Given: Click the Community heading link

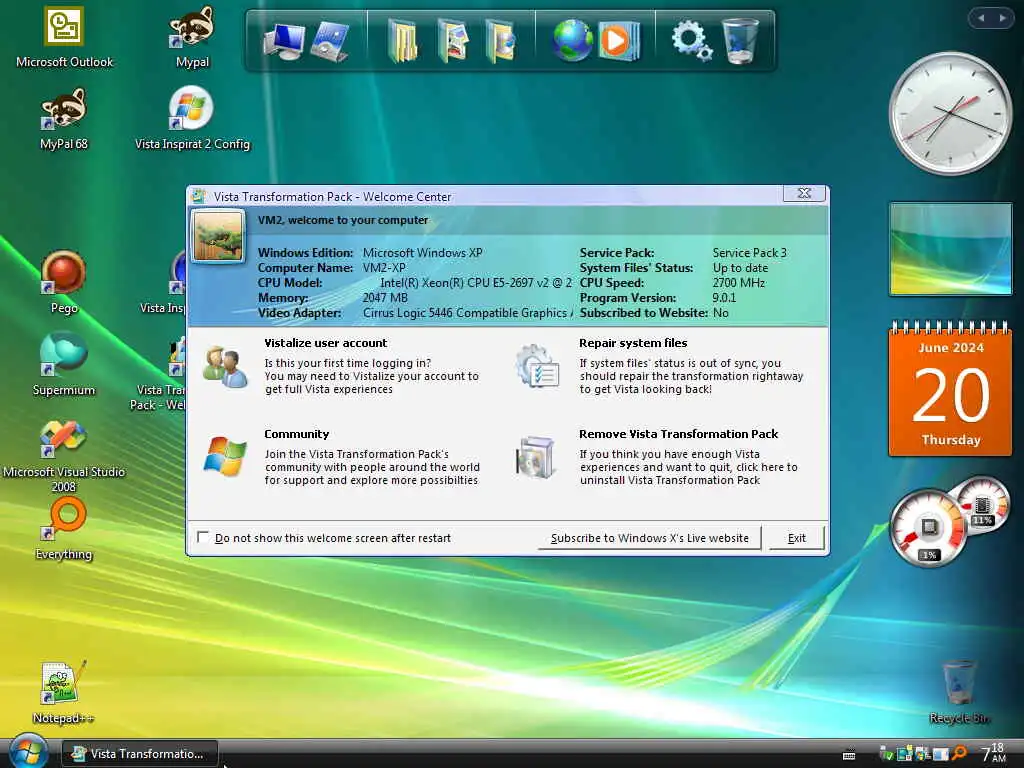Looking at the screenshot, I should (296, 434).
